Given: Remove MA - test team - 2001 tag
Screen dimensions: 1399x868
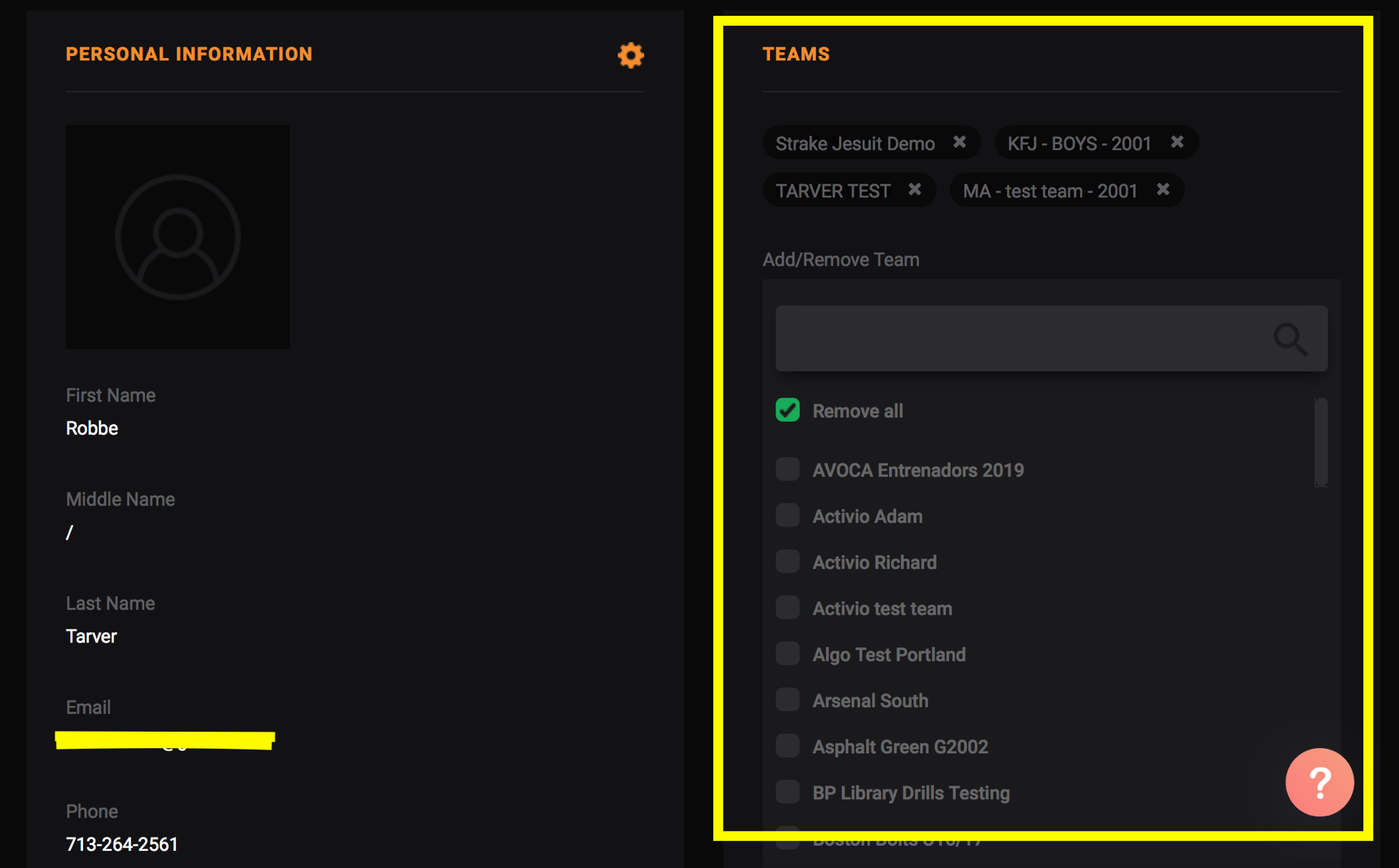Looking at the screenshot, I should pos(1163,189).
